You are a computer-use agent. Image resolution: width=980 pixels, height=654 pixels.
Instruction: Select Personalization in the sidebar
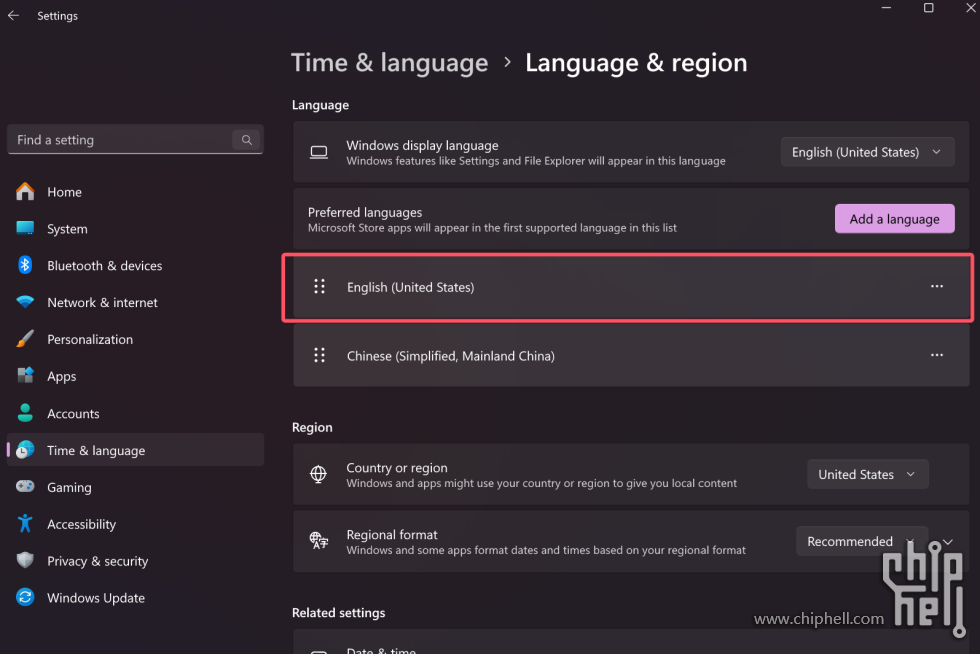[x=135, y=340]
